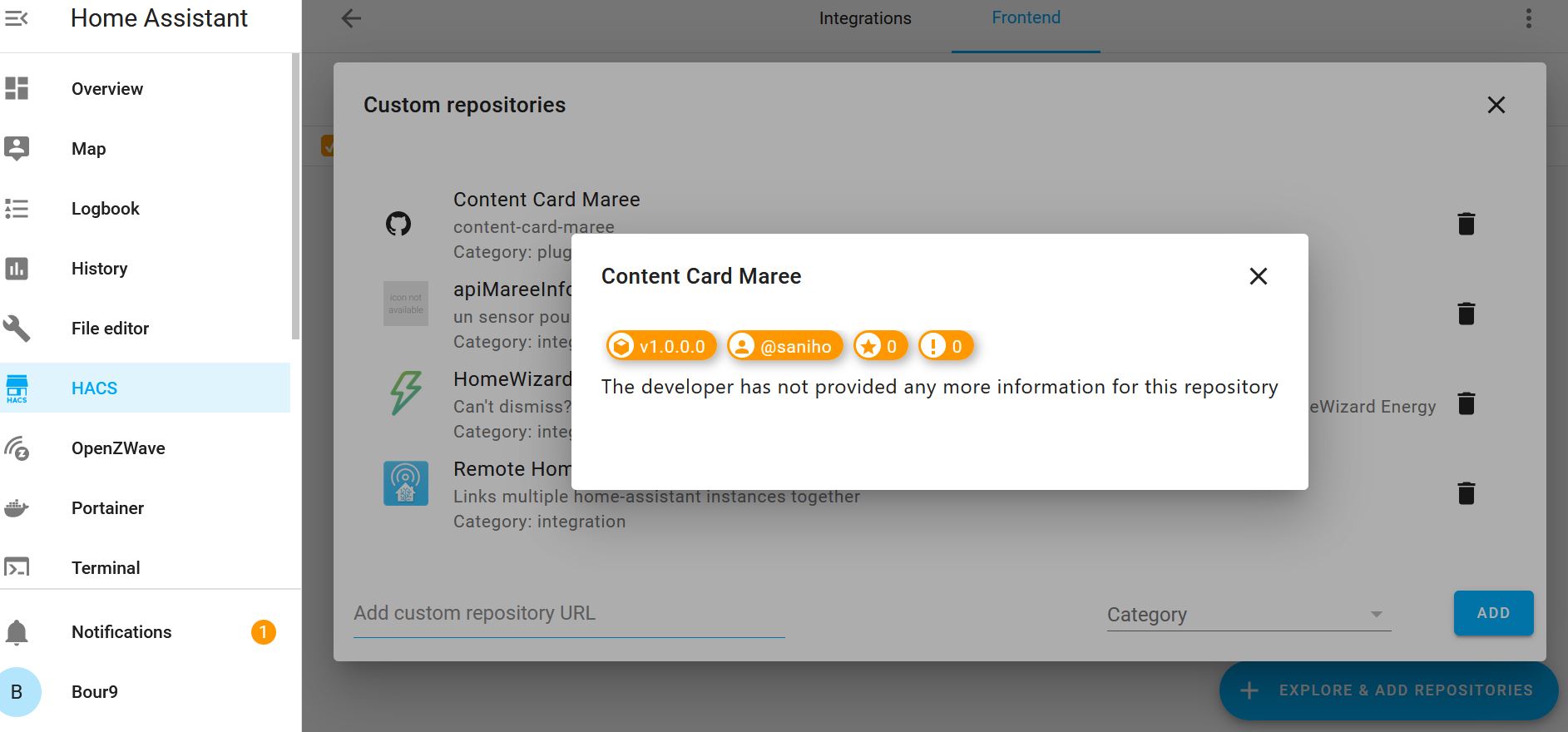Select the Frontend tab
Viewport: 1568px width, 732px height.
pos(1026,18)
